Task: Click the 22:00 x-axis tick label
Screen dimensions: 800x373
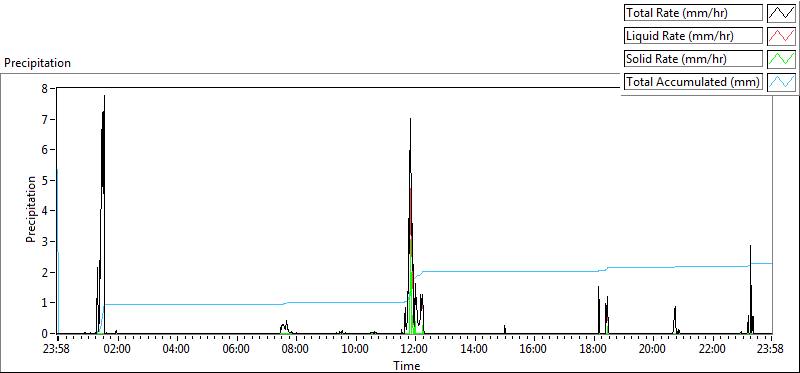Action: click(x=712, y=350)
